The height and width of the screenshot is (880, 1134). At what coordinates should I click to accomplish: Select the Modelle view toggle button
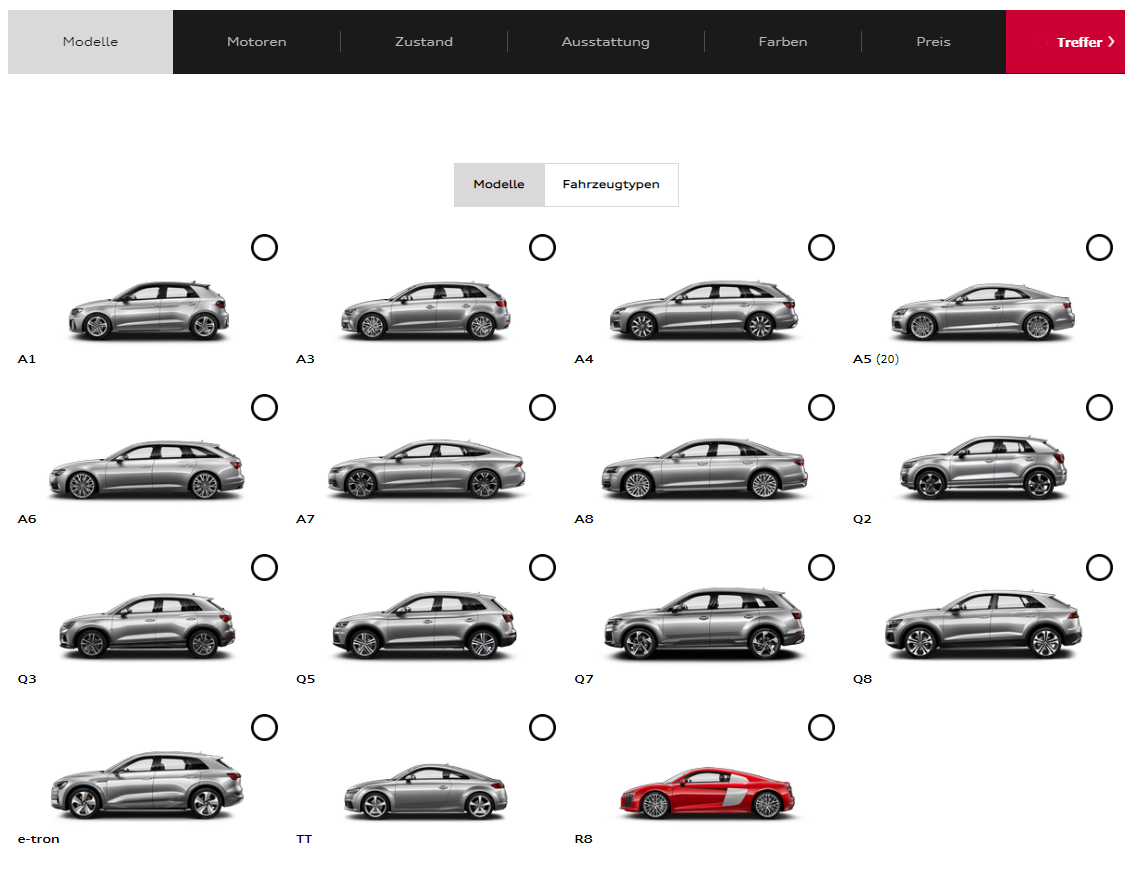[499, 184]
